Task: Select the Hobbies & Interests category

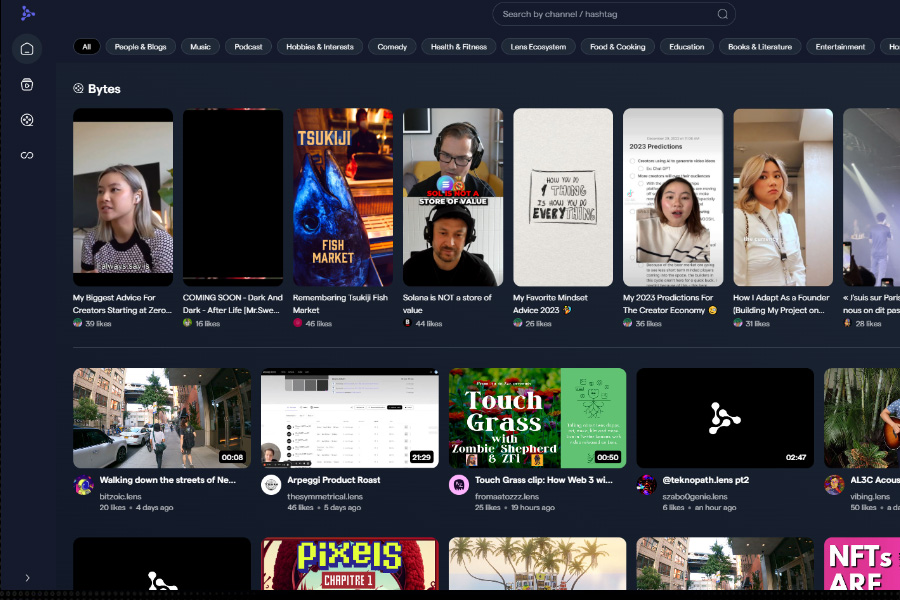Action: tap(320, 47)
